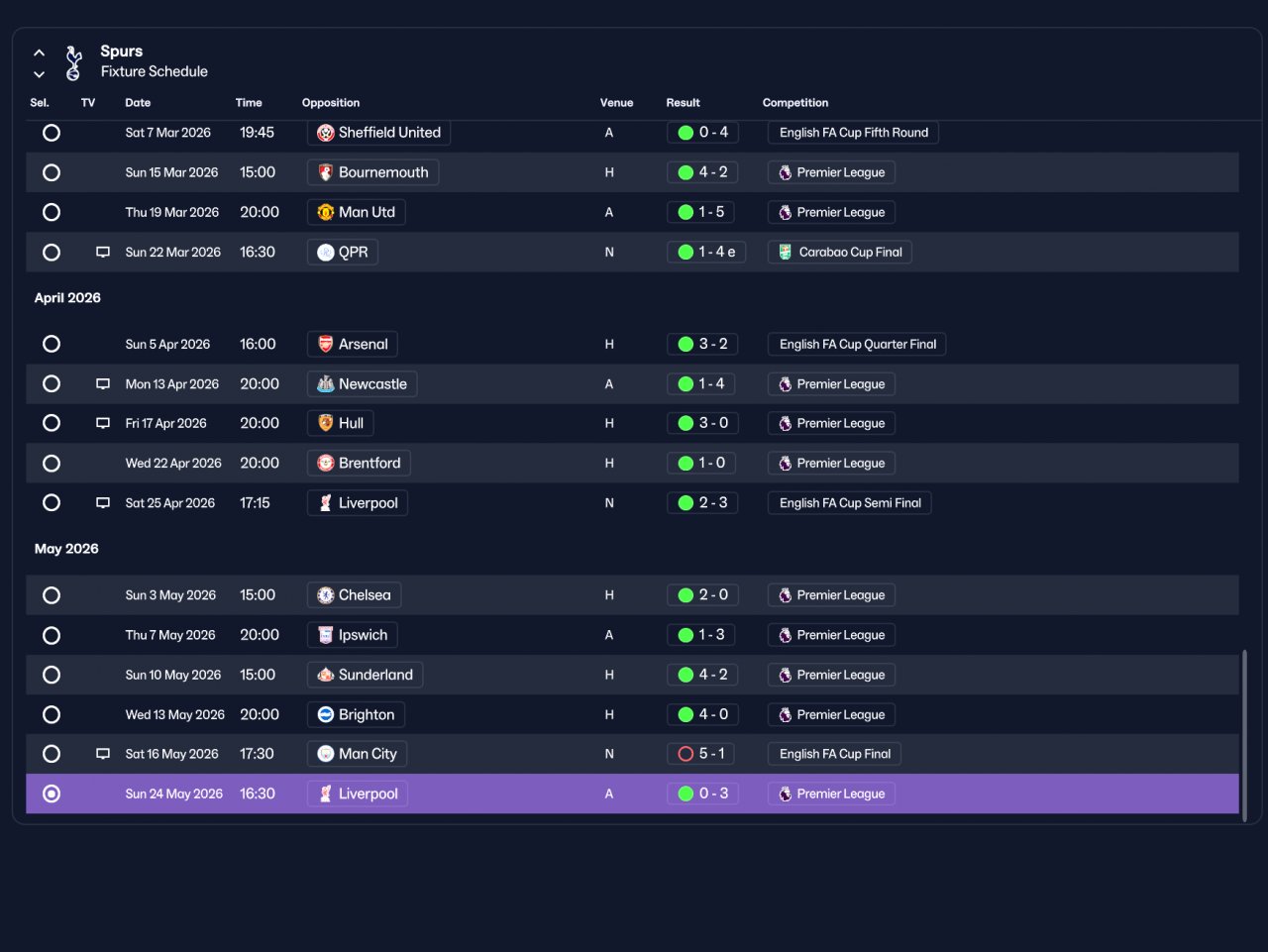Click the TV icon on Newcastle fixture row

click(102, 384)
